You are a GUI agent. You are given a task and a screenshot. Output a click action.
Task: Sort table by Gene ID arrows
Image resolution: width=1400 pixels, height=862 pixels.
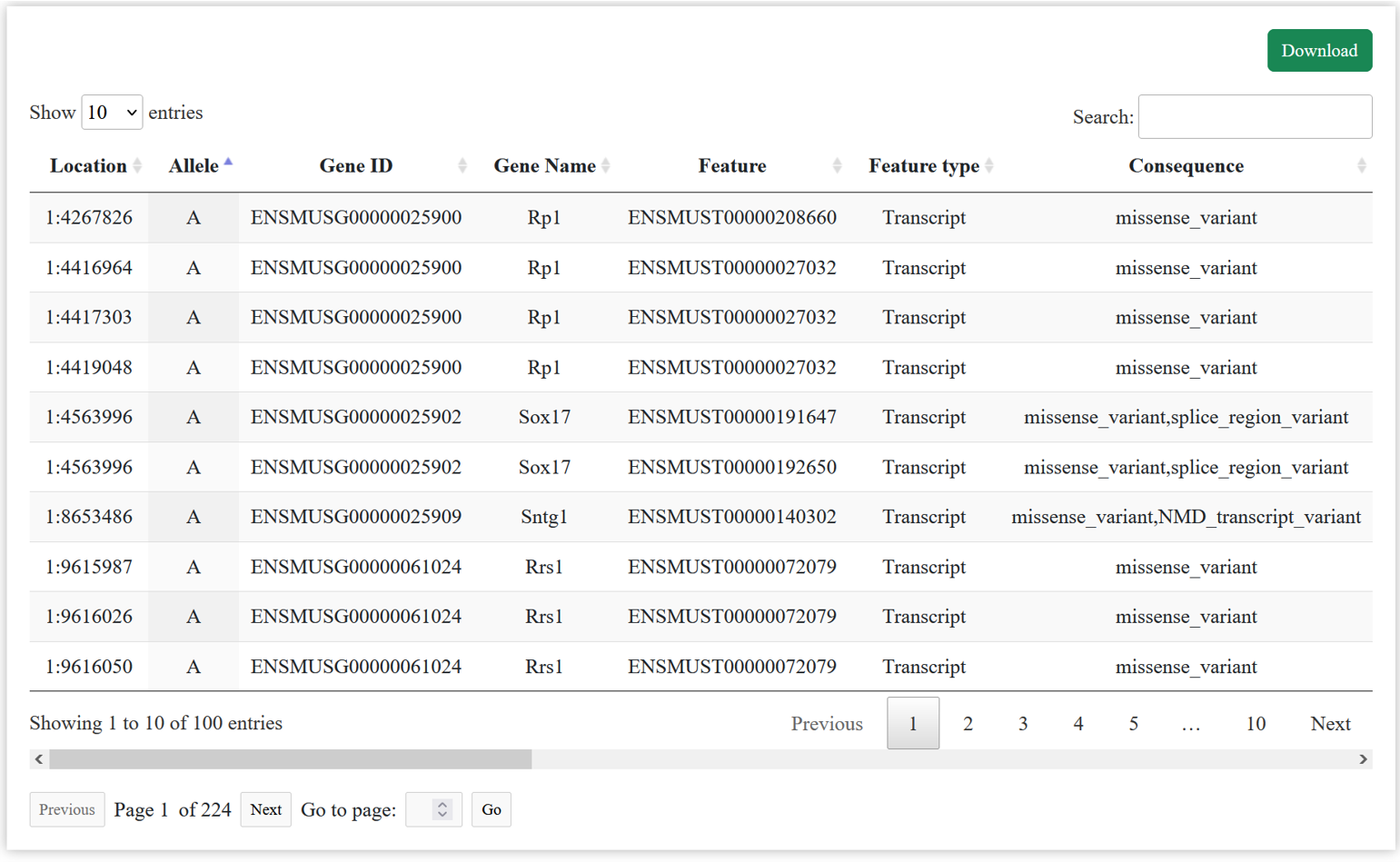[462, 165]
